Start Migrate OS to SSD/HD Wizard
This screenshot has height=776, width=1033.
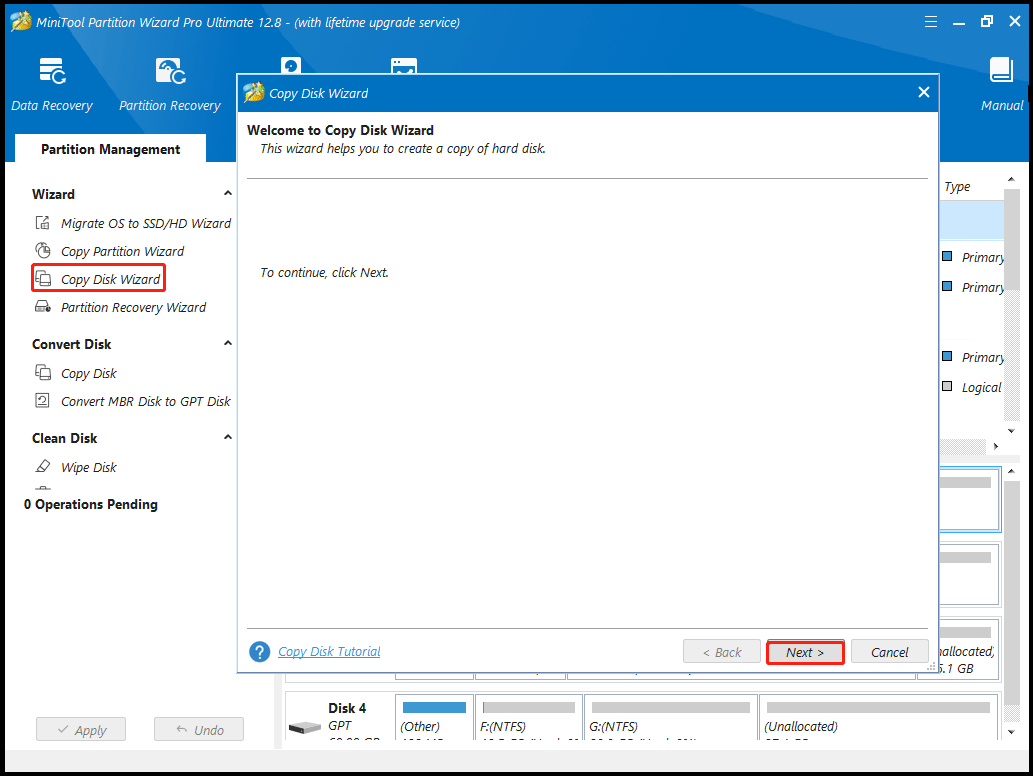(145, 223)
